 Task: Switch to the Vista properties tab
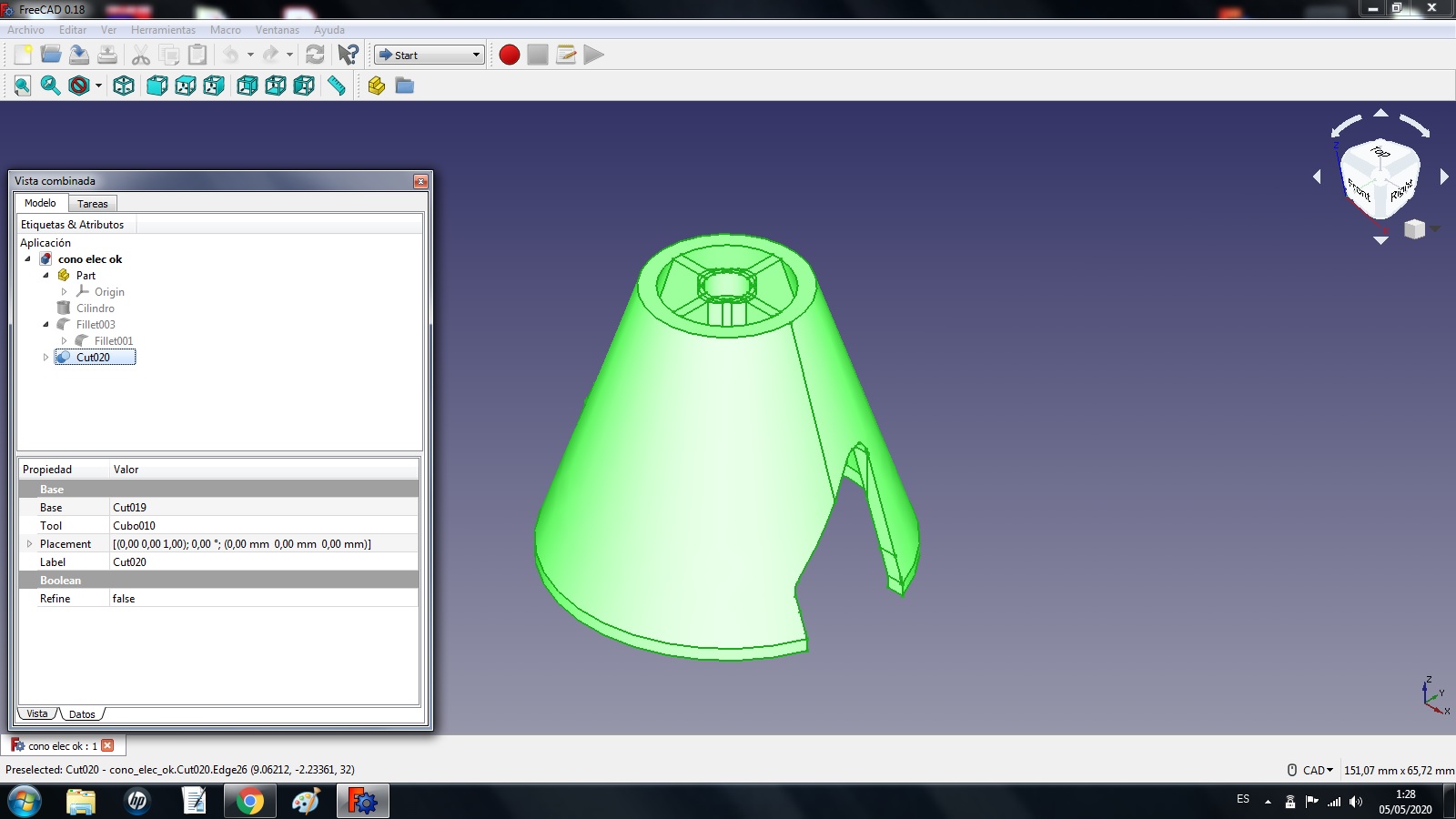(x=37, y=714)
